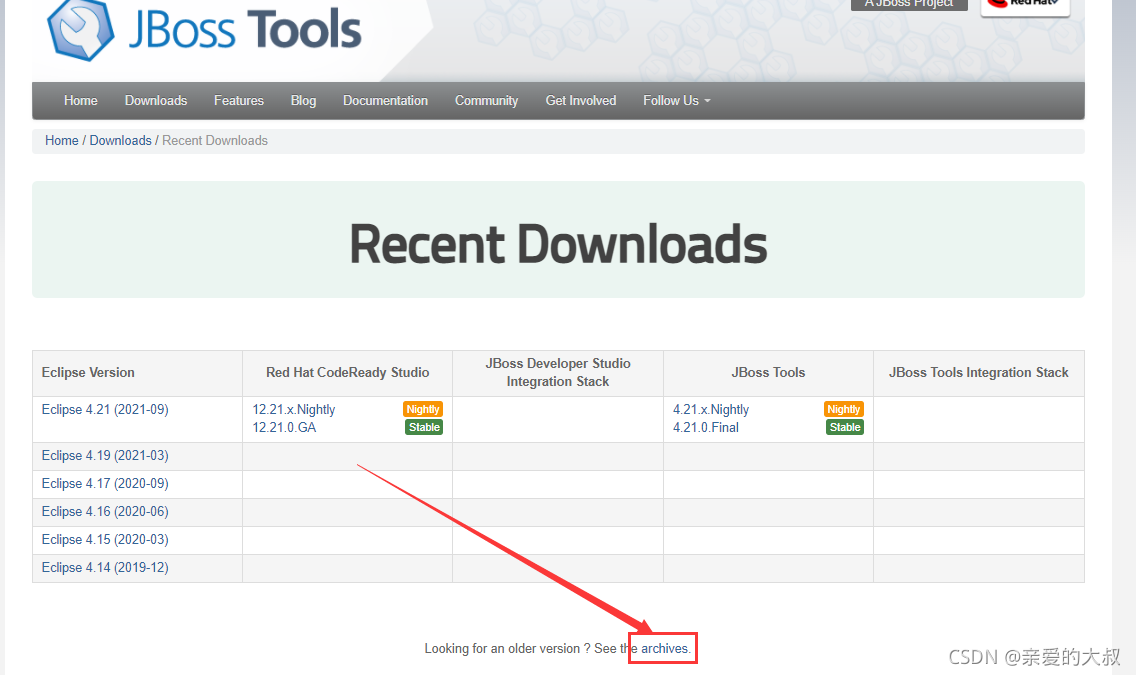Click the JBoss Tools wrench logo icon
This screenshot has height=675, width=1136.
[80, 30]
